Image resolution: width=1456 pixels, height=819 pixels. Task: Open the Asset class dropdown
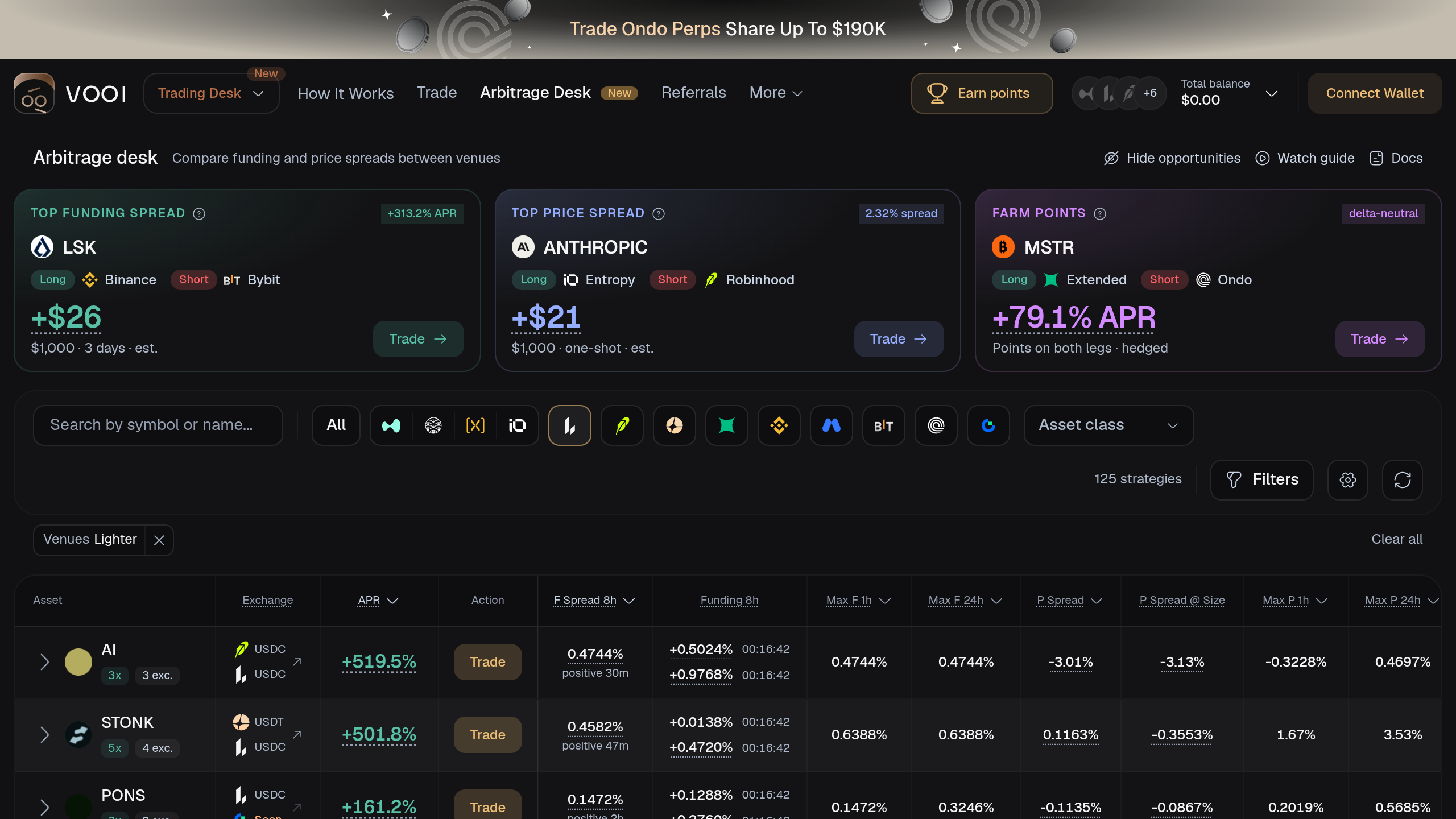(1108, 425)
